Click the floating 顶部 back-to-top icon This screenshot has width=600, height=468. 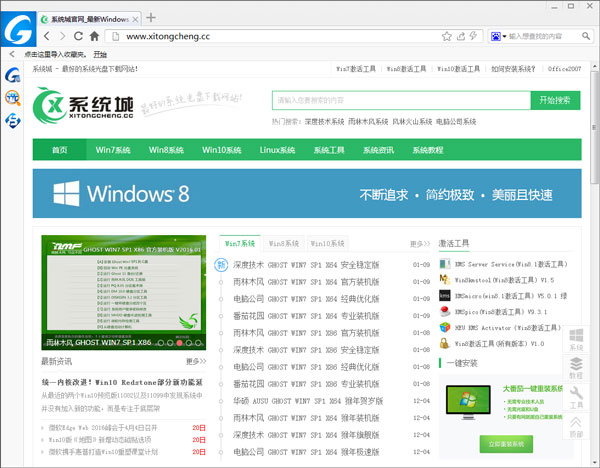point(576,426)
